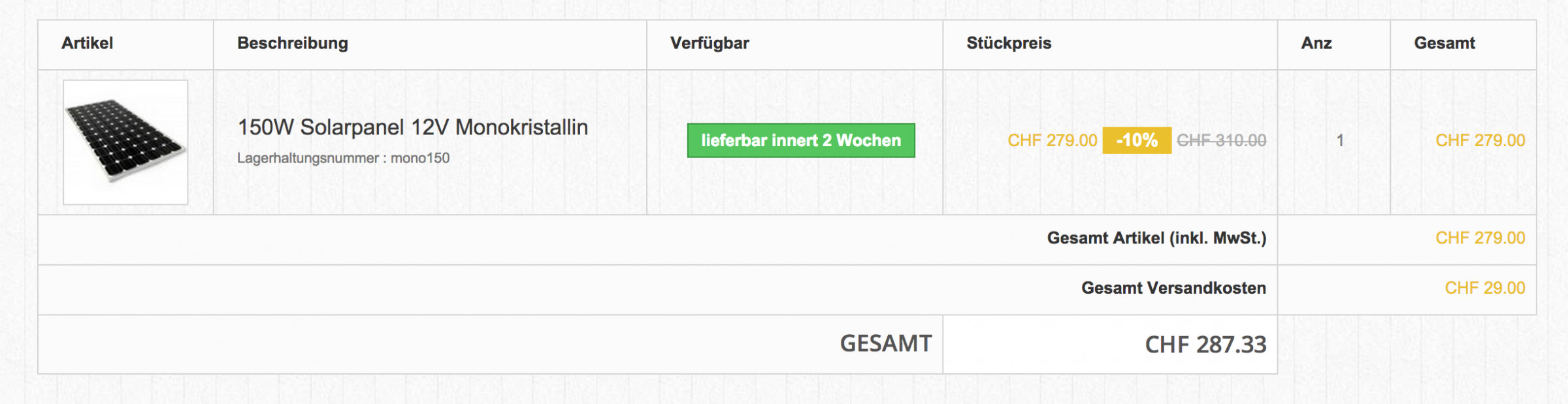Viewport: 1568px width, 404px height.
Task: Click the Beschreibung column header
Action: 293,43
